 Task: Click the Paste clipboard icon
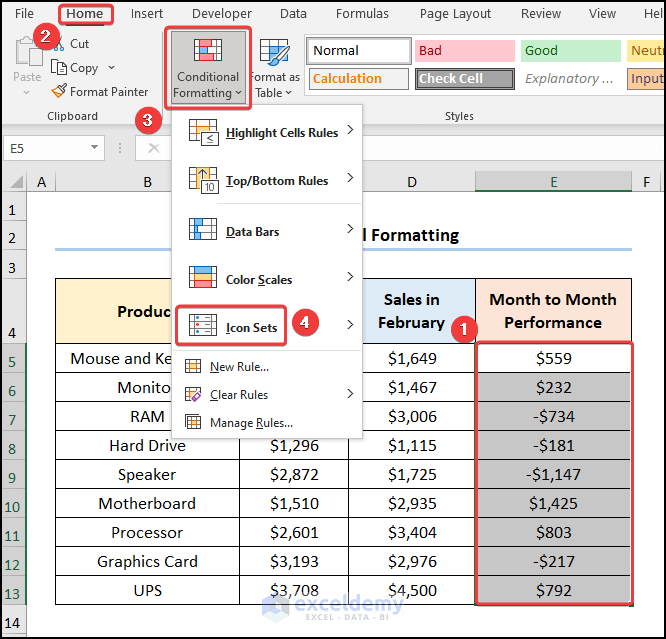tap(27, 52)
